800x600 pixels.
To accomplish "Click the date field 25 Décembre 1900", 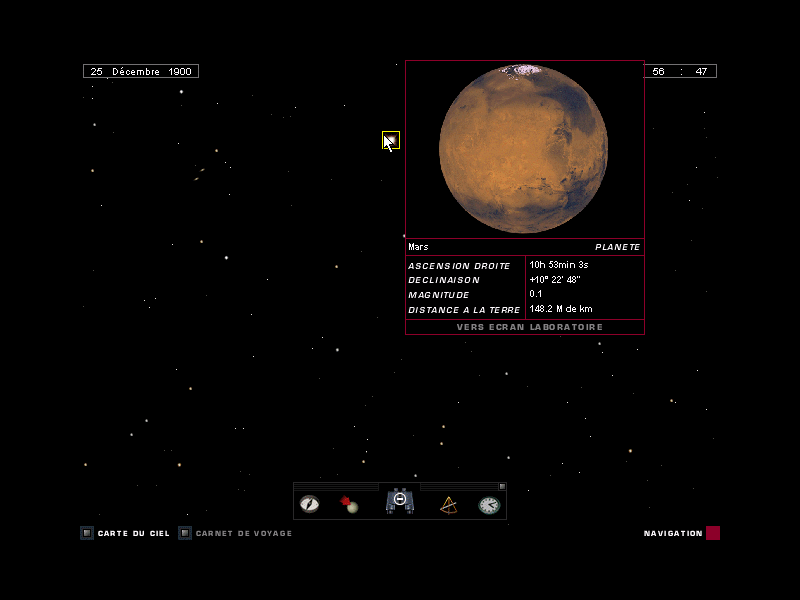I will click(x=141, y=71).
